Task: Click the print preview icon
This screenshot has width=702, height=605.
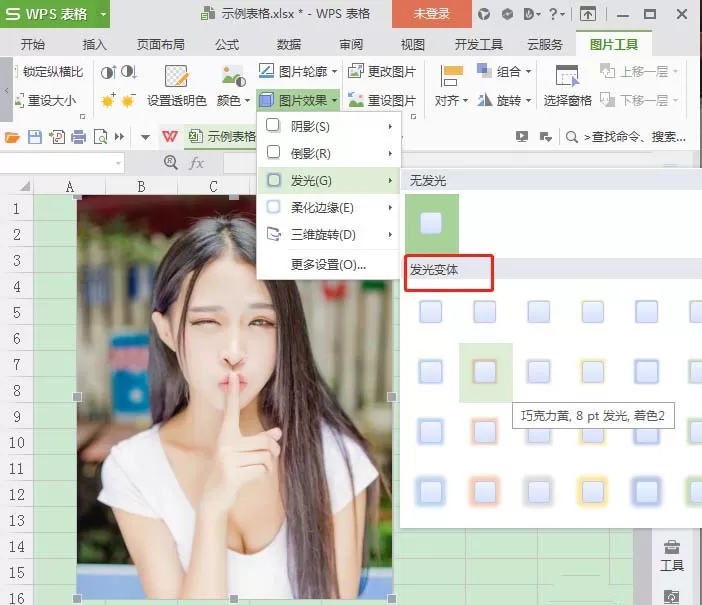Action: click(x=100, y=137)
